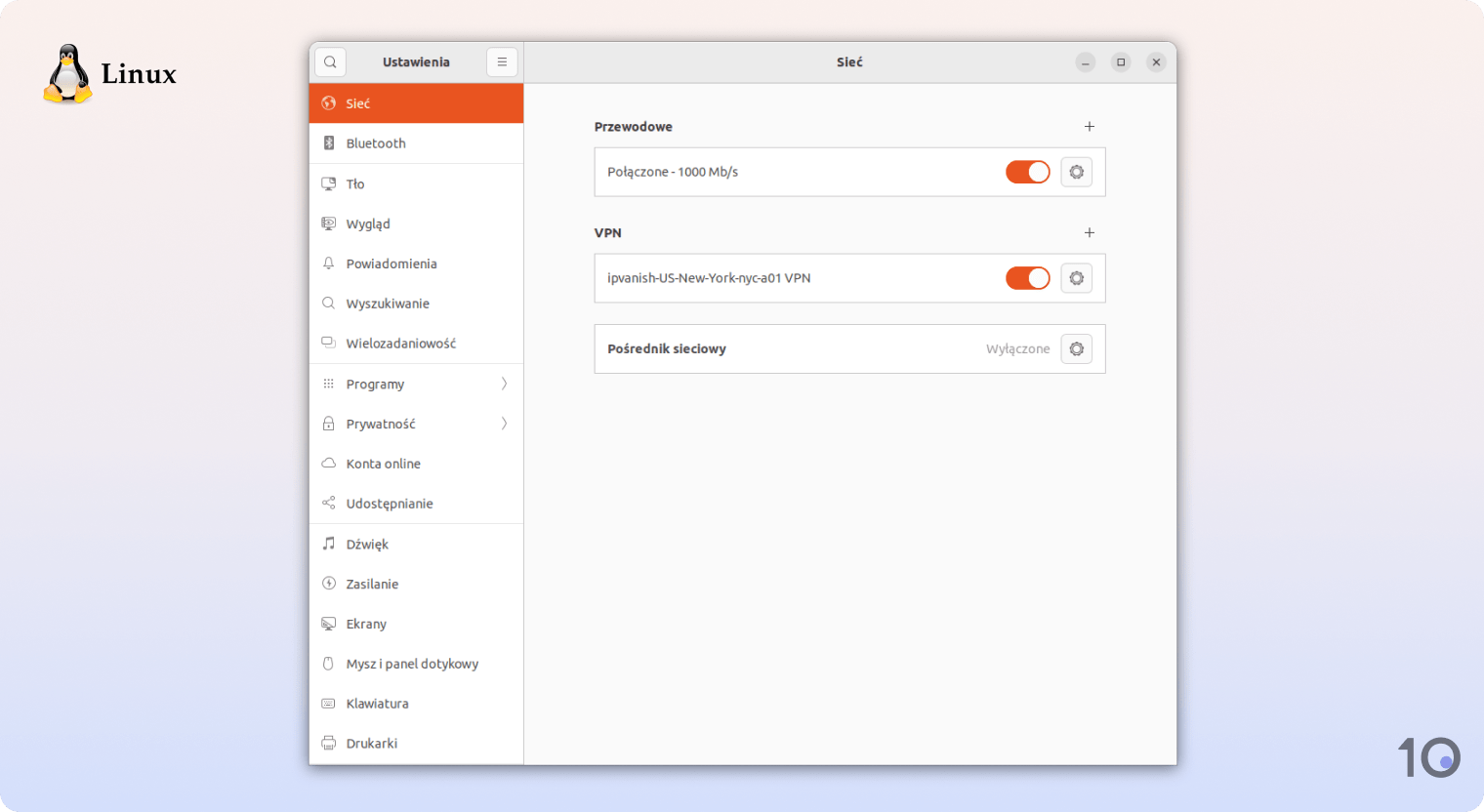The image size is (1484, 812).
Task: Toggle the wired connection switch off
Action: pyautogui.click(x=1028, y=172)
